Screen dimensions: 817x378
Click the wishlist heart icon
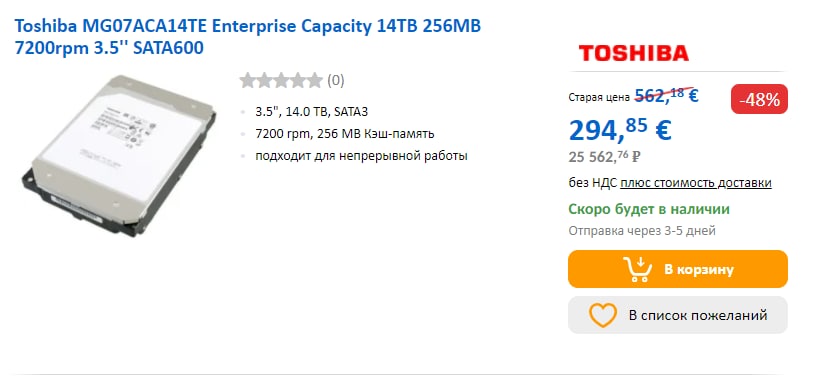pos(603,315)
